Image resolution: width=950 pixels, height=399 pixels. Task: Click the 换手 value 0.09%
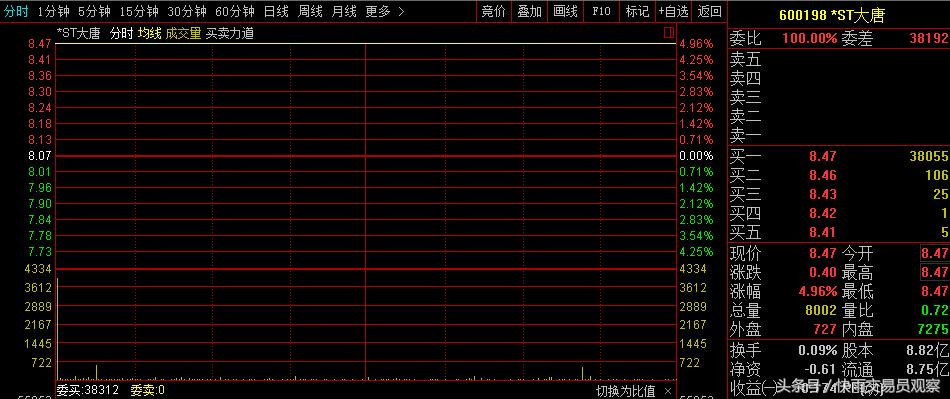click(x=818, y=351)
